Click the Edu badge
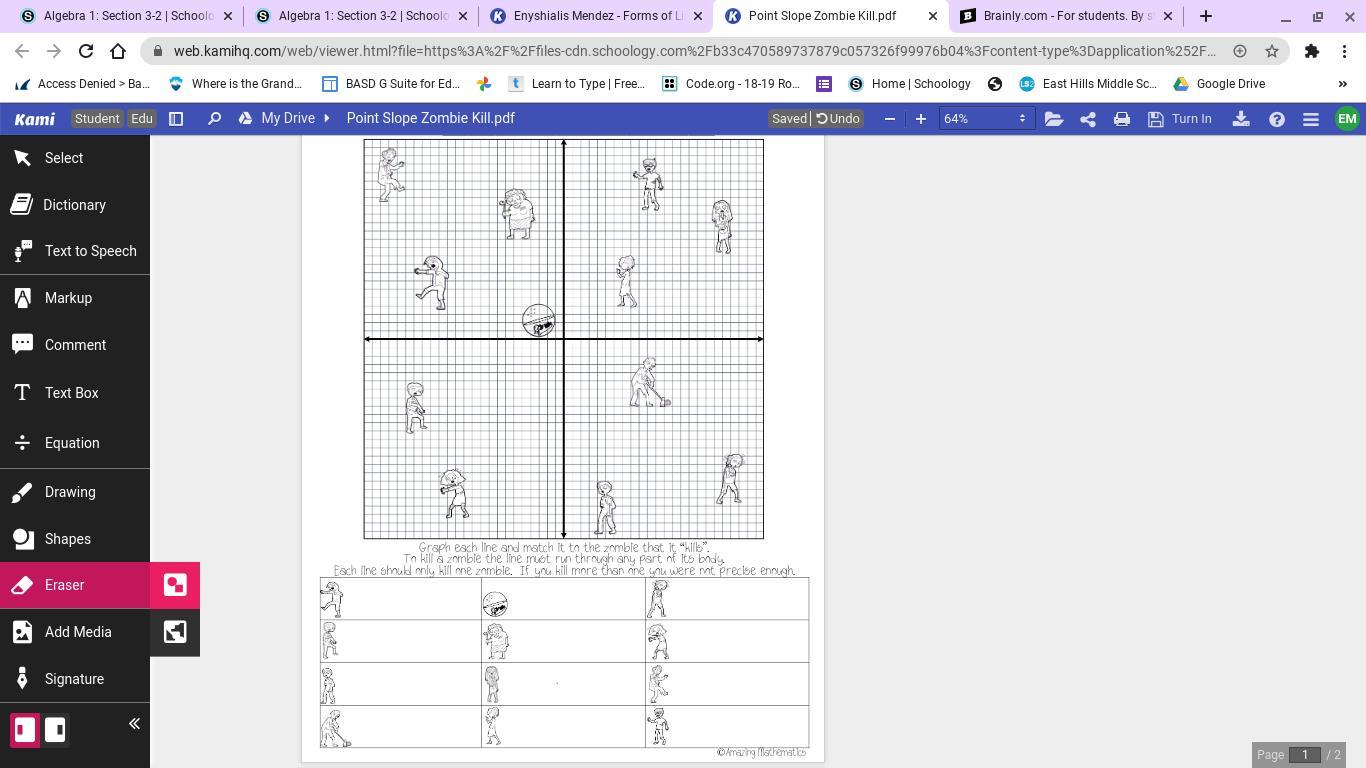1366x768 pixels. (142, 118)
